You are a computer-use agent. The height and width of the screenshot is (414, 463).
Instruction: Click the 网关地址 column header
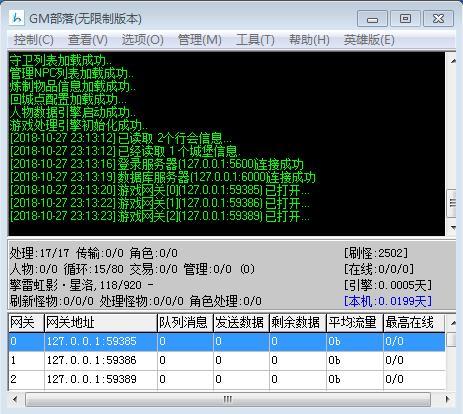click(x=100, y=322)
